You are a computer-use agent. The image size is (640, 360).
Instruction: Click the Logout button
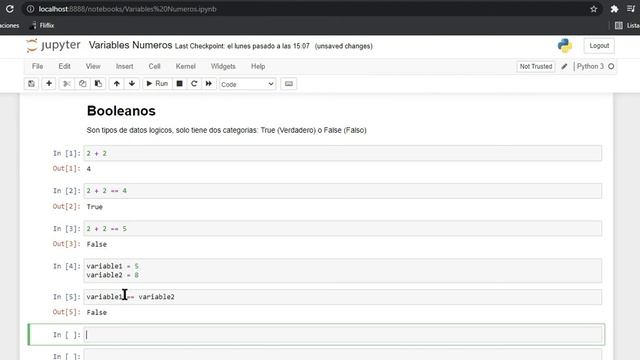[599, 46]
